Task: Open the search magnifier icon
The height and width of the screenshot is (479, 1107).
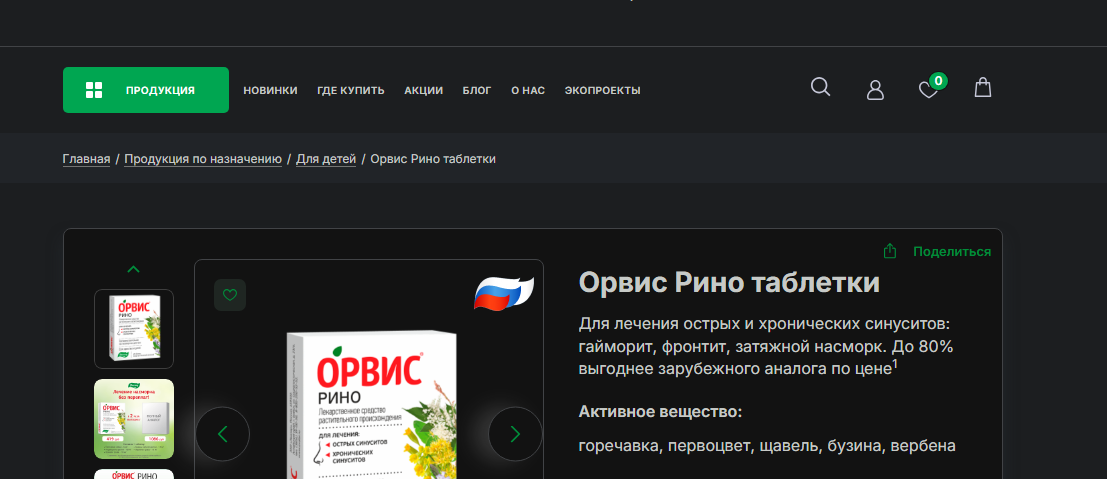Action: point(820,87)
